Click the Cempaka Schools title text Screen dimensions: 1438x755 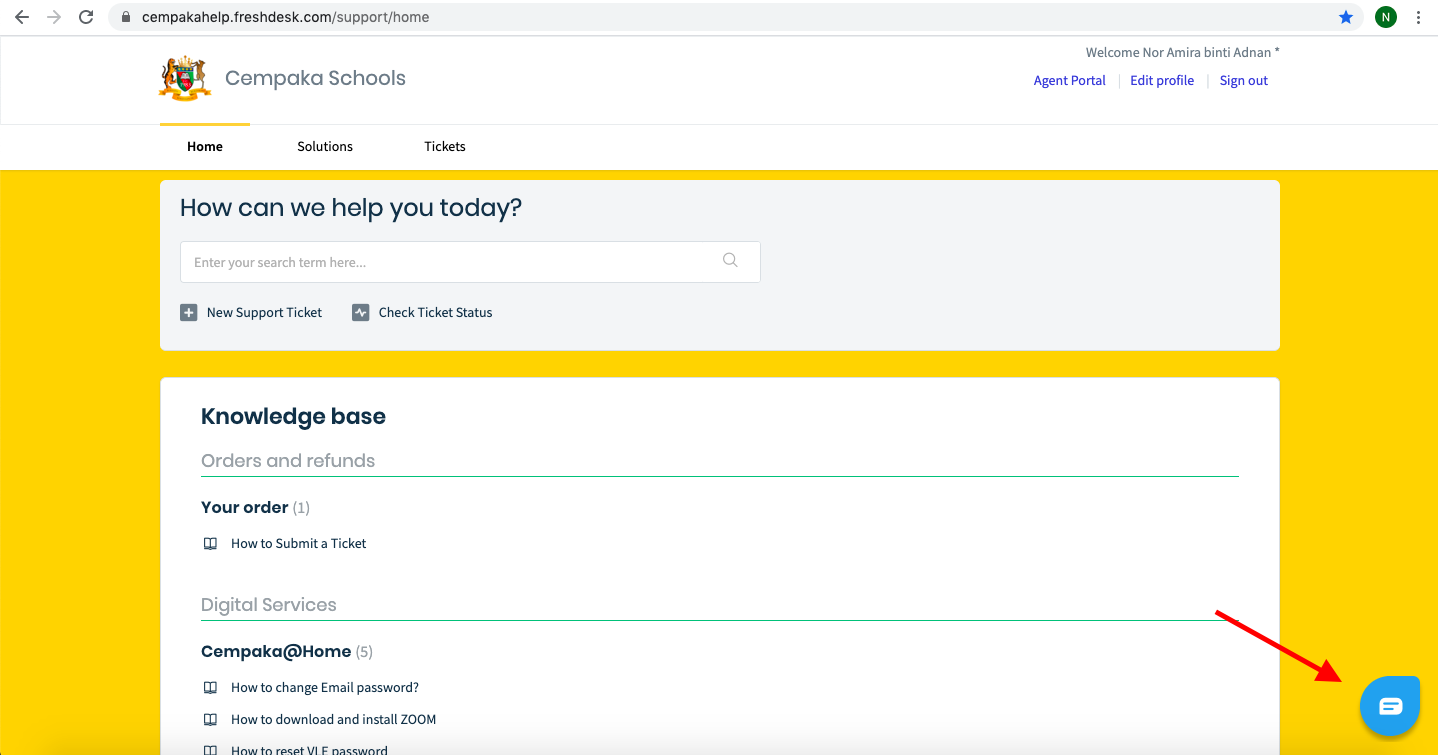coord(315,78)
